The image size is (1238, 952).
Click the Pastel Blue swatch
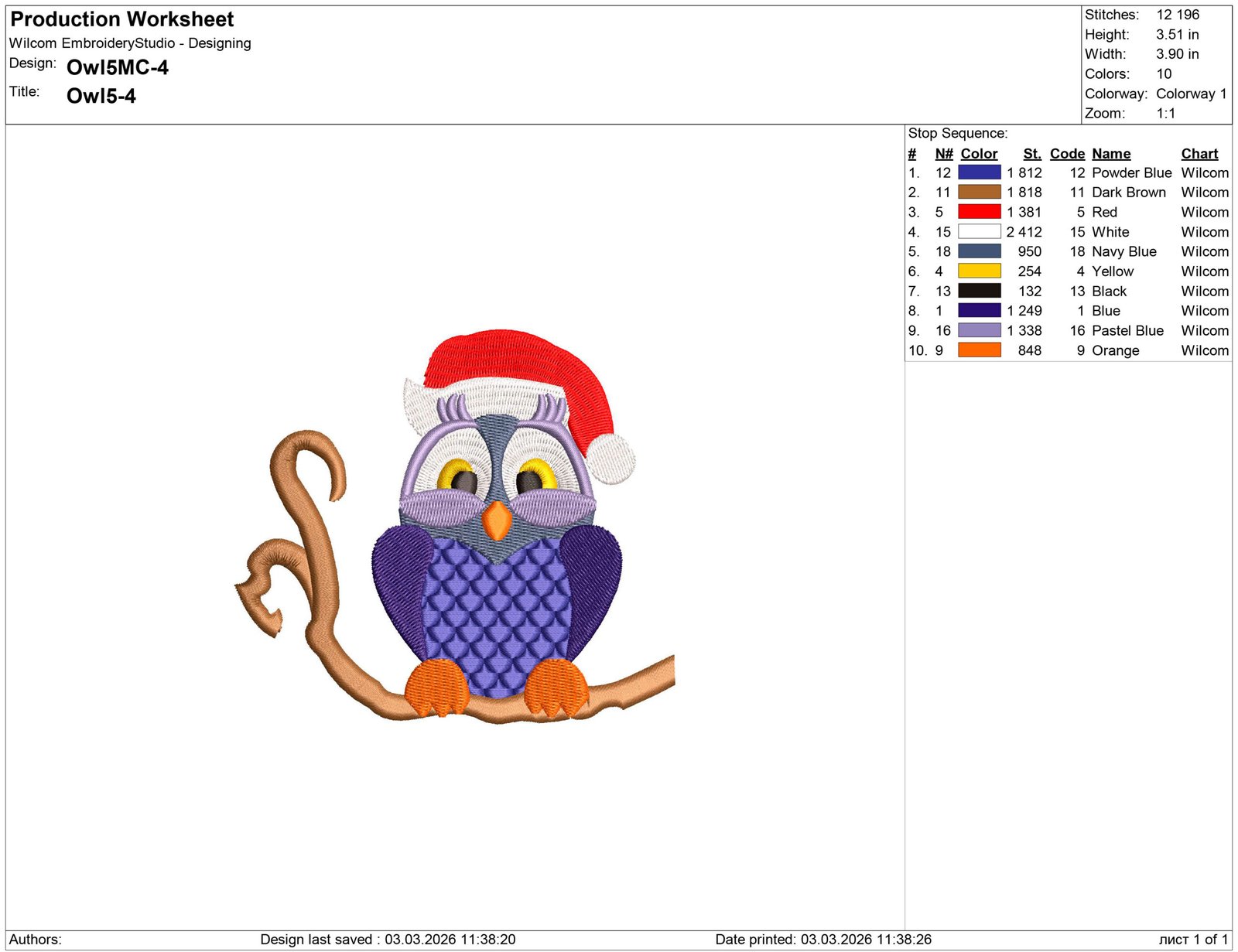(x=979, y=330)
